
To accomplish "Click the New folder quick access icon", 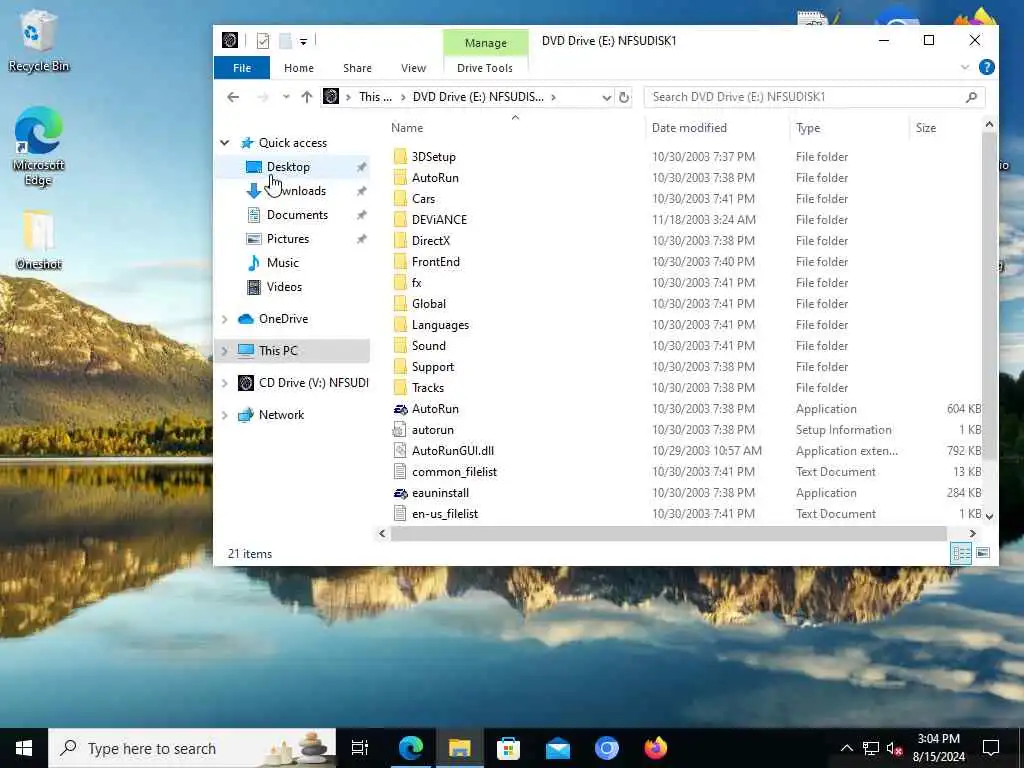I will pos(285,41).
